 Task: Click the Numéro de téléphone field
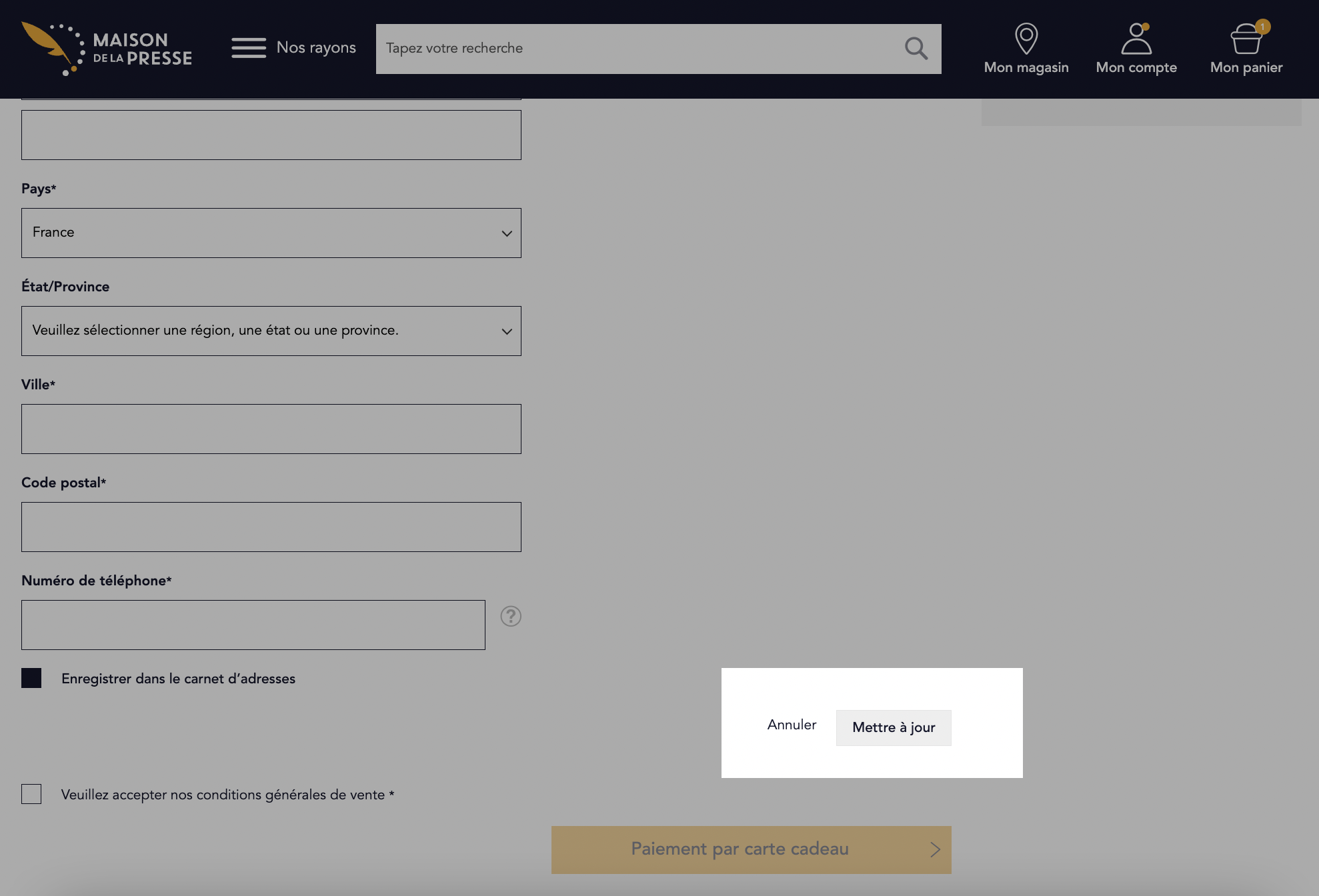[253, 625]
